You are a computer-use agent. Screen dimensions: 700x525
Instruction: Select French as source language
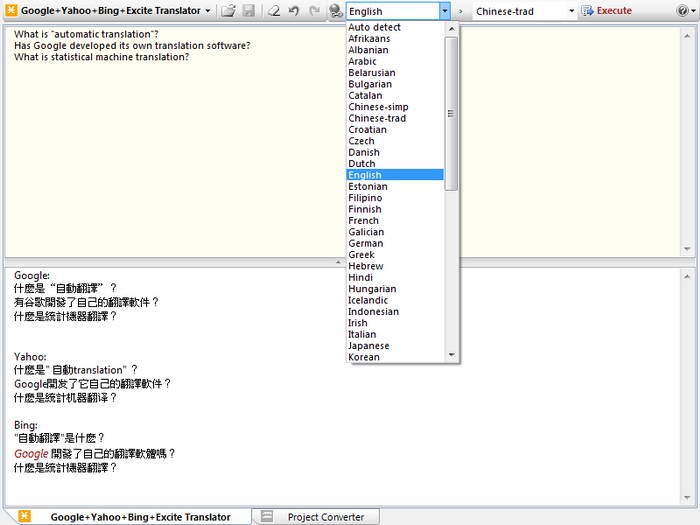pyautogui.click(x=395, y=221)
